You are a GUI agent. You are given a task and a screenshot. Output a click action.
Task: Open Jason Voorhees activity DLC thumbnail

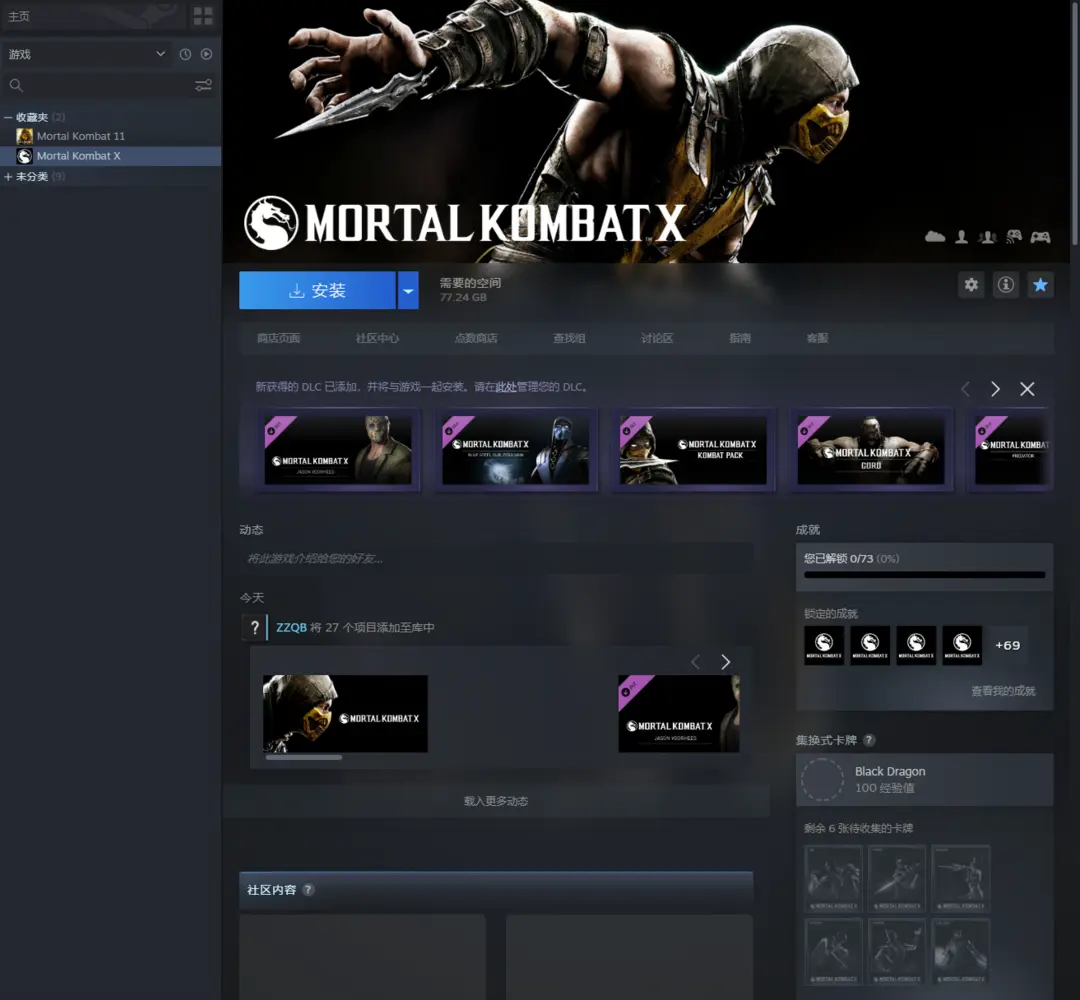(678, 713)
